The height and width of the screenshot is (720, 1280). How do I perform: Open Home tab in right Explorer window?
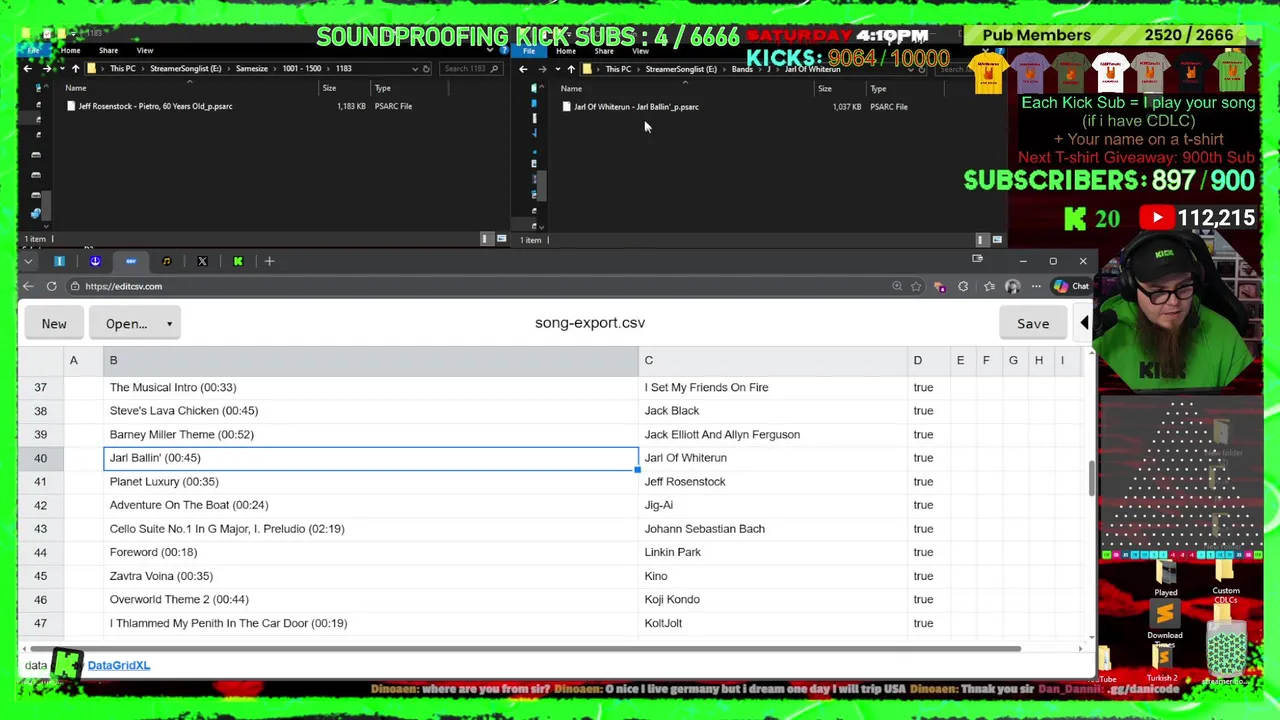(566, 50)
